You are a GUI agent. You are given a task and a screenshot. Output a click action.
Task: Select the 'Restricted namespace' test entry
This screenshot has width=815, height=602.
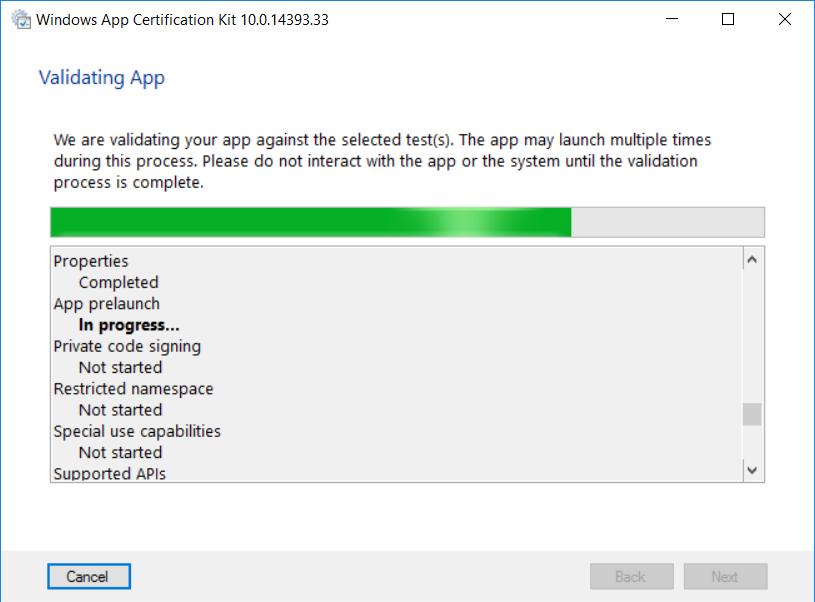coord(133,388)
